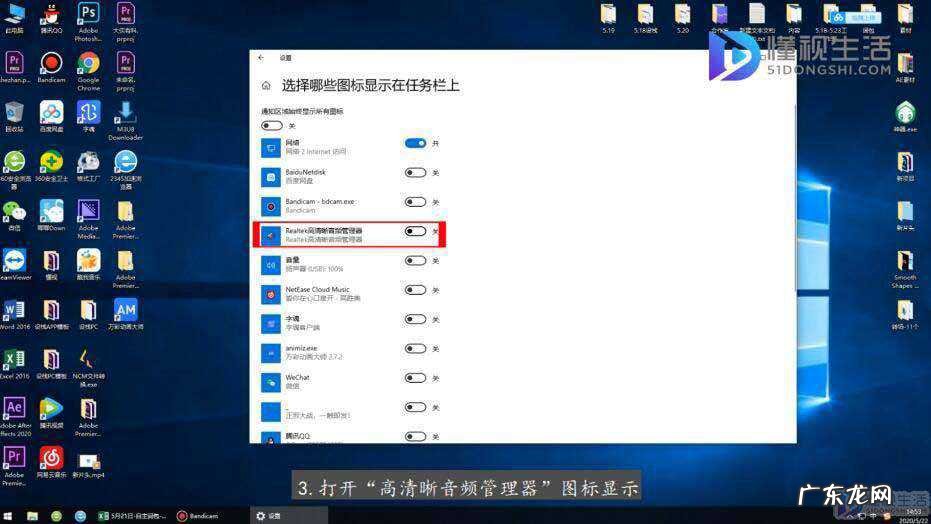Screen dimensions: 931x524
Task: Select the 5.20 folder on desktop
Action: point(682,18)
